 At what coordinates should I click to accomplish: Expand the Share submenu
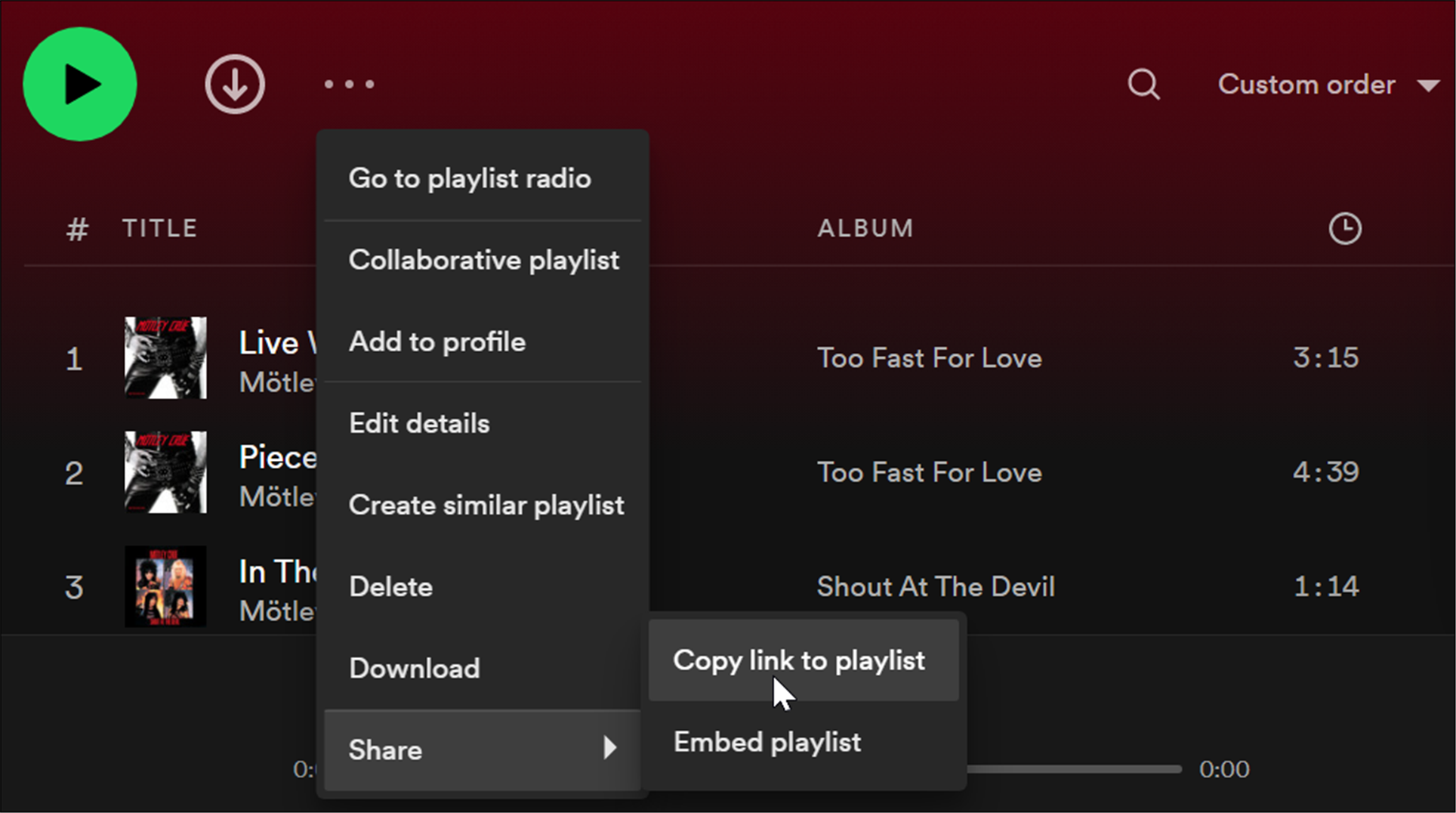(x=385, y=749)
